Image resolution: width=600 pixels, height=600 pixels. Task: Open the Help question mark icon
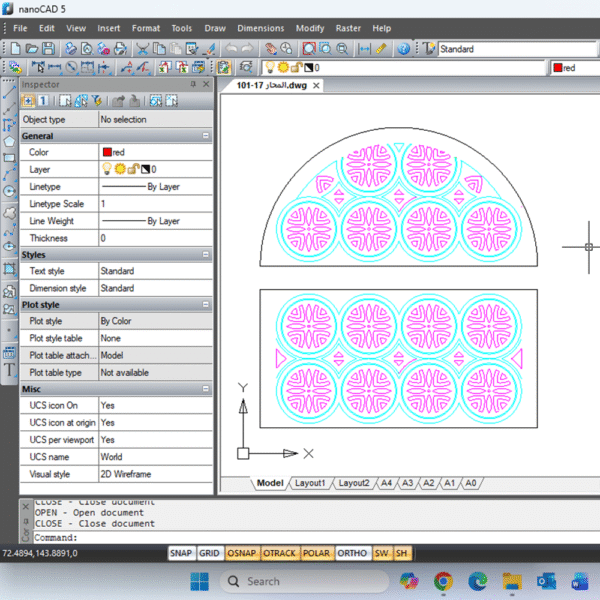pos(403,48)
